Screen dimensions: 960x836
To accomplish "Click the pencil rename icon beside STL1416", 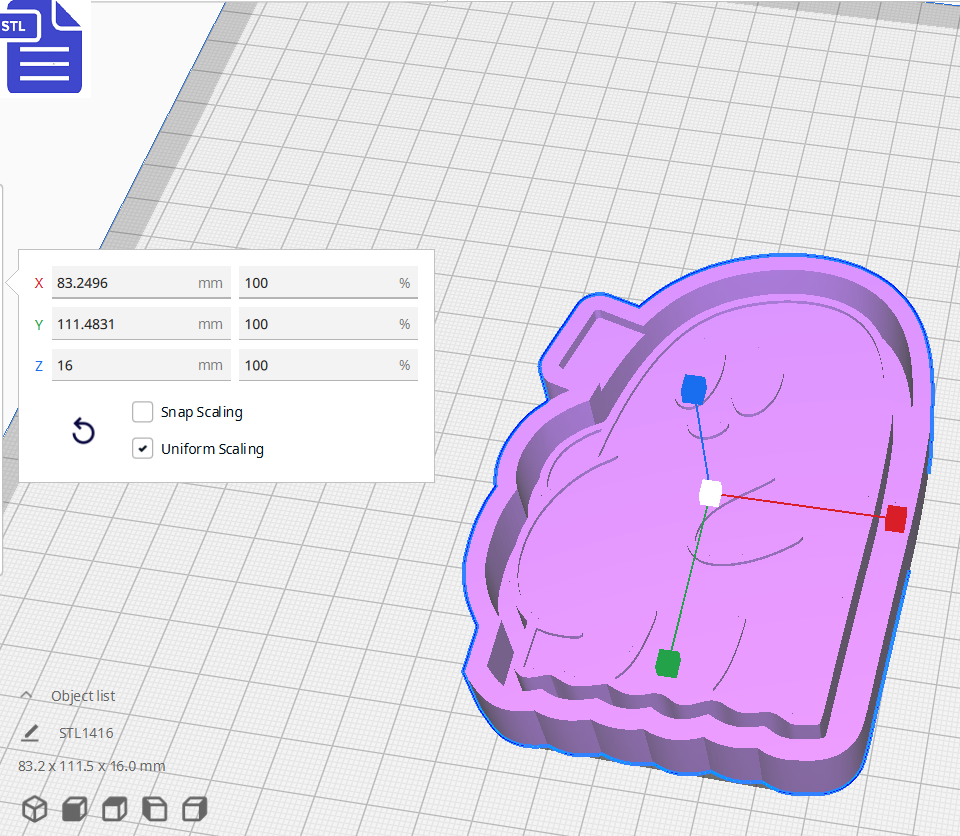I will pyautogui.click(x=30, y=733).
